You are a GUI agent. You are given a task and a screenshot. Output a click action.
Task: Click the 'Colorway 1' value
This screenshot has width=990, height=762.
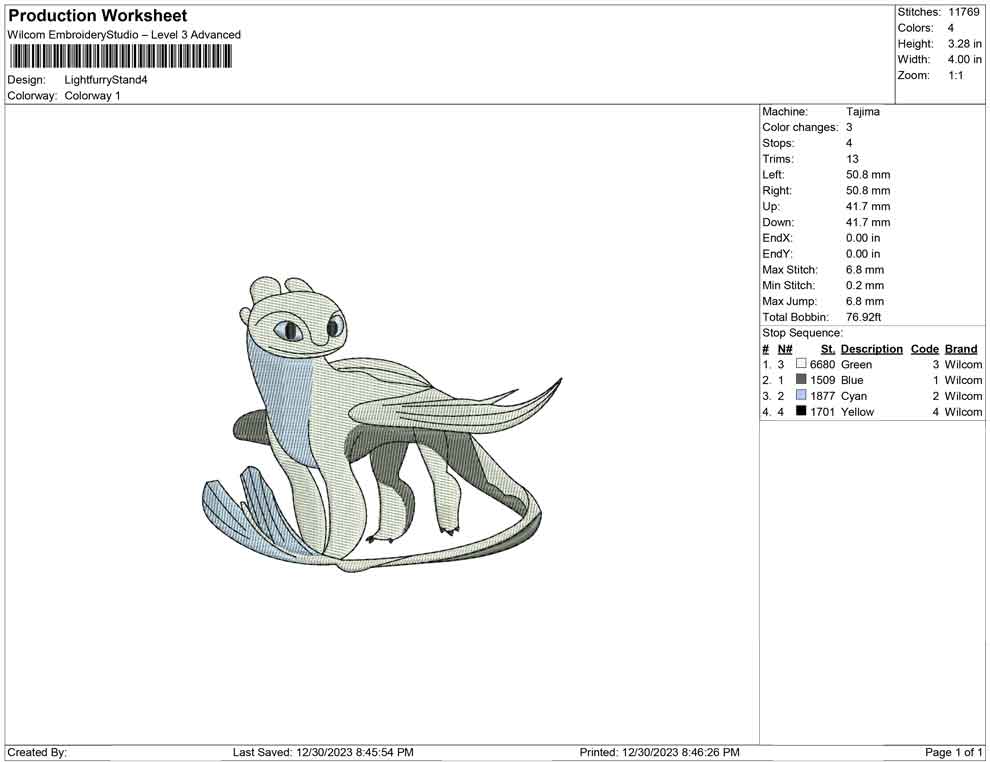pos(92,96)
